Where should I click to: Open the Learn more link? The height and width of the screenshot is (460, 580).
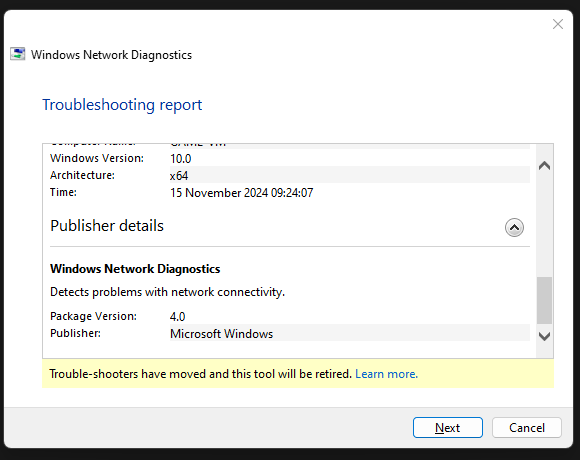coord(386,374)
